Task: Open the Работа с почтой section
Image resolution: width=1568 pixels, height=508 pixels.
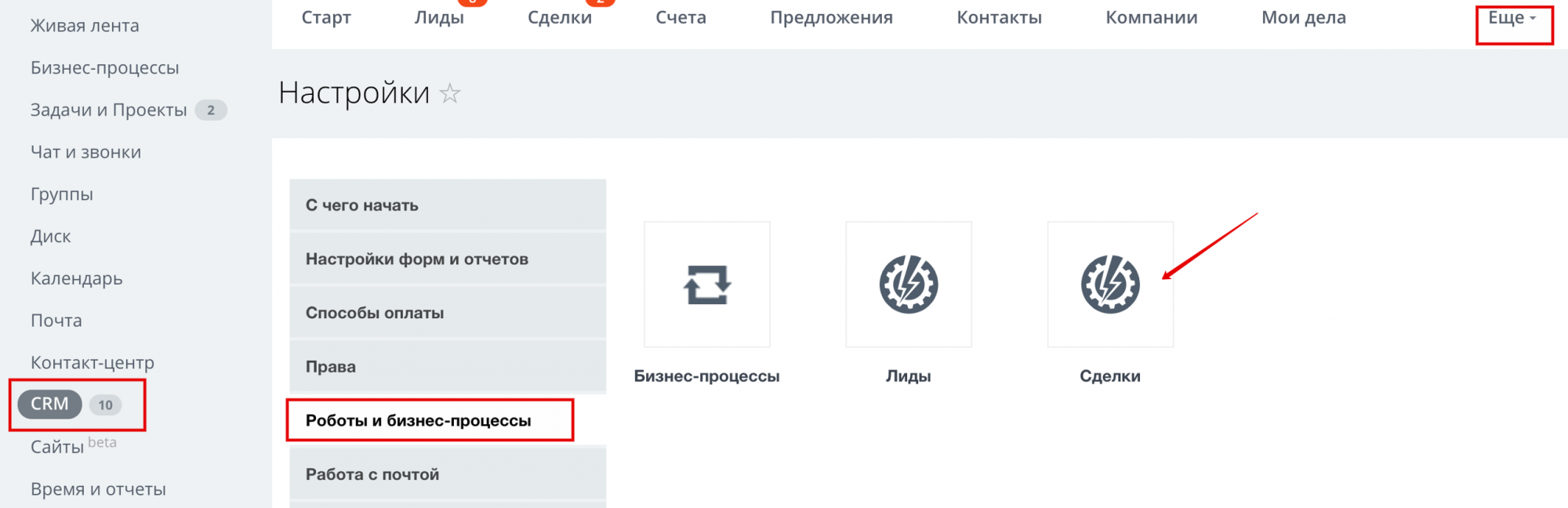Action: [x=372, y=474]
